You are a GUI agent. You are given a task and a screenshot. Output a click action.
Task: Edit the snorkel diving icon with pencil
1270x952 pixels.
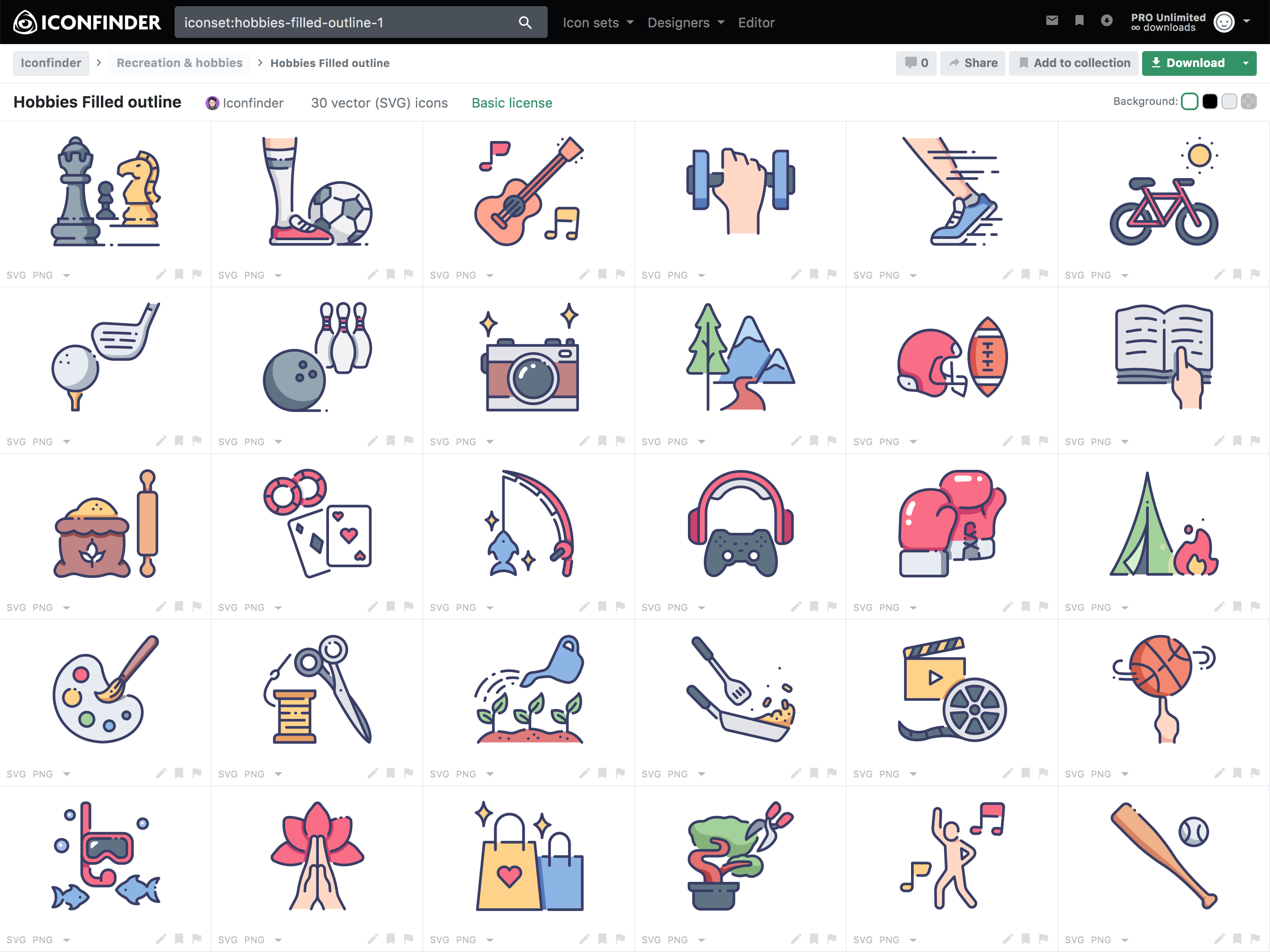pos(161,939)
